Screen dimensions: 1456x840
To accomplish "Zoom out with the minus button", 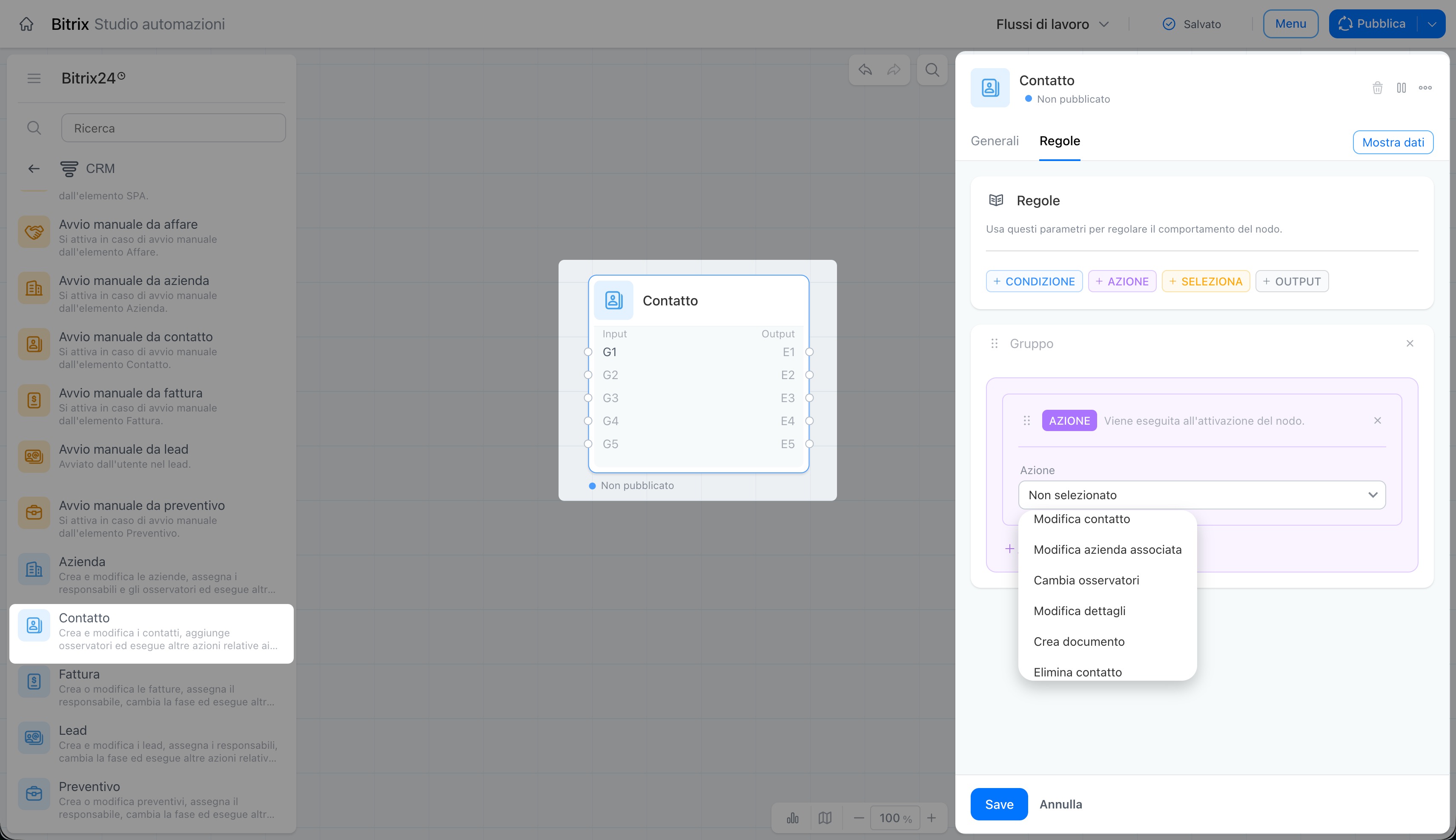I will (x=859, y=818).
